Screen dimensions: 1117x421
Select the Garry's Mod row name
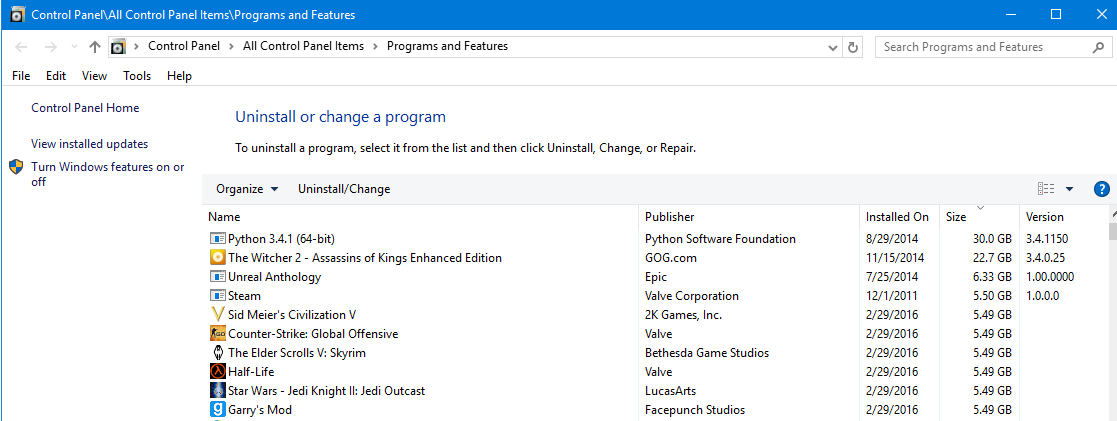[260, 410]
